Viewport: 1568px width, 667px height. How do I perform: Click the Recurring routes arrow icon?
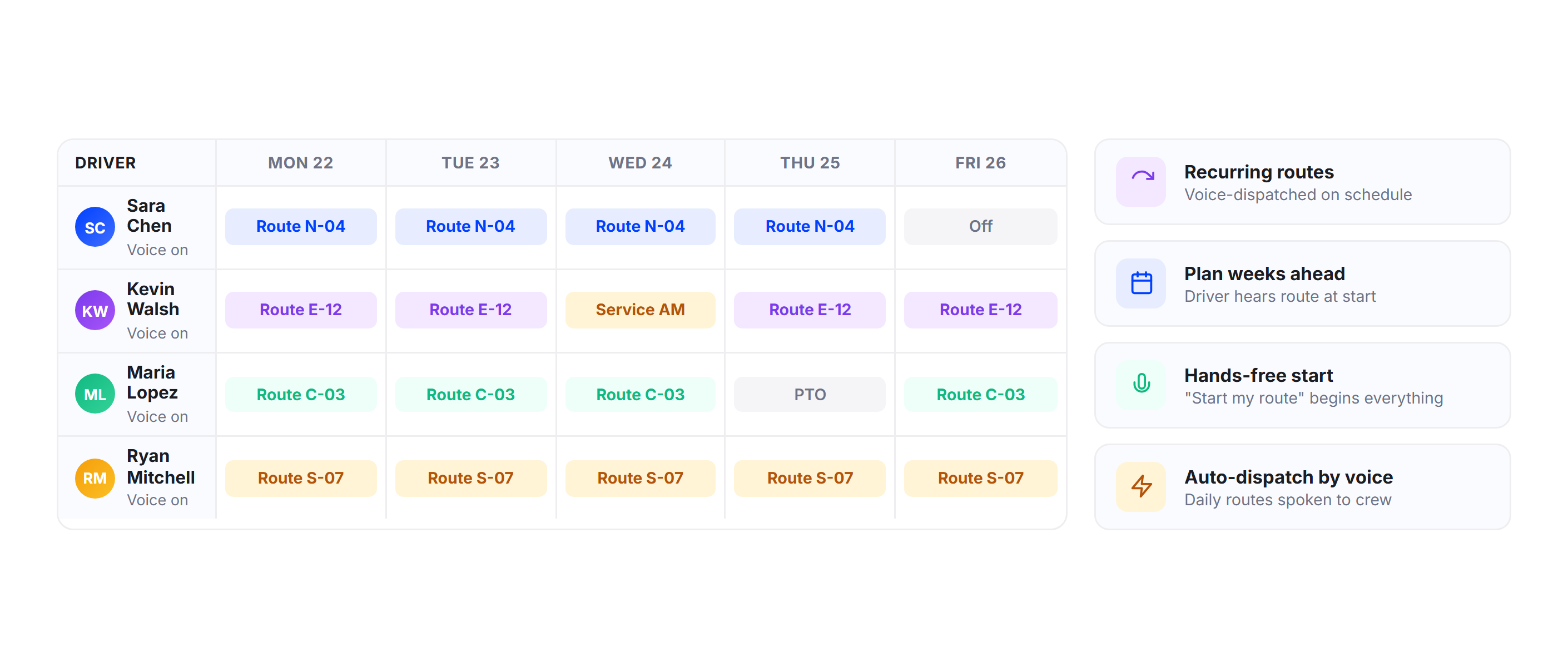1142,181
